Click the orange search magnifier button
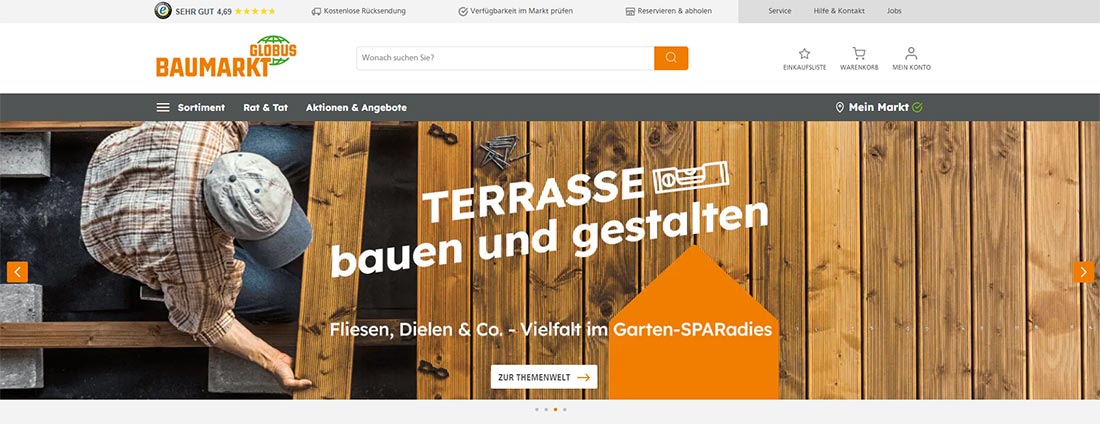Image resolution: width=1100 pixels, height=424 pixels. (671, 58)
